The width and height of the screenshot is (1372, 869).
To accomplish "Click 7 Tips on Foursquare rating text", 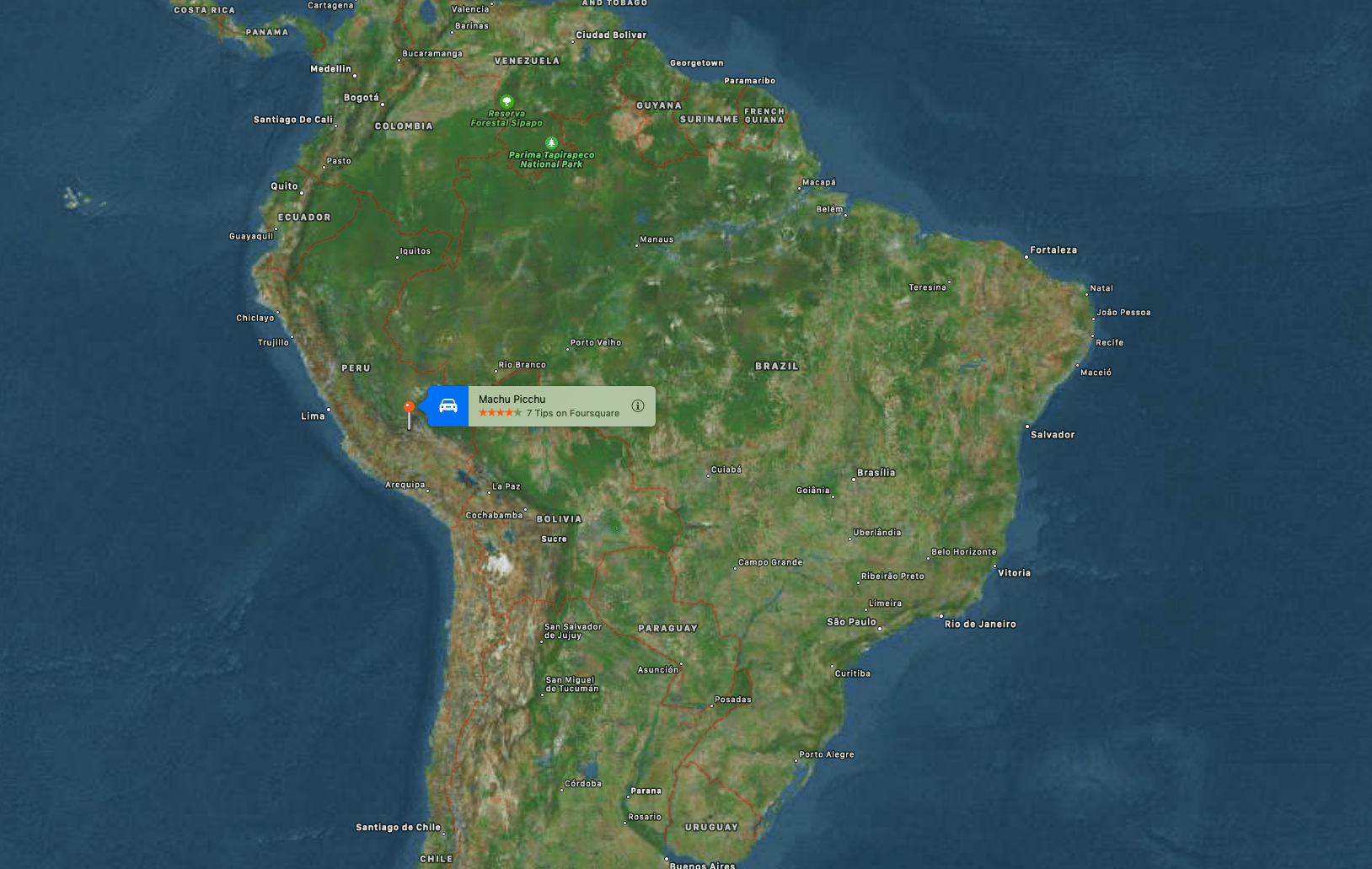I will [x=573, y=413].
